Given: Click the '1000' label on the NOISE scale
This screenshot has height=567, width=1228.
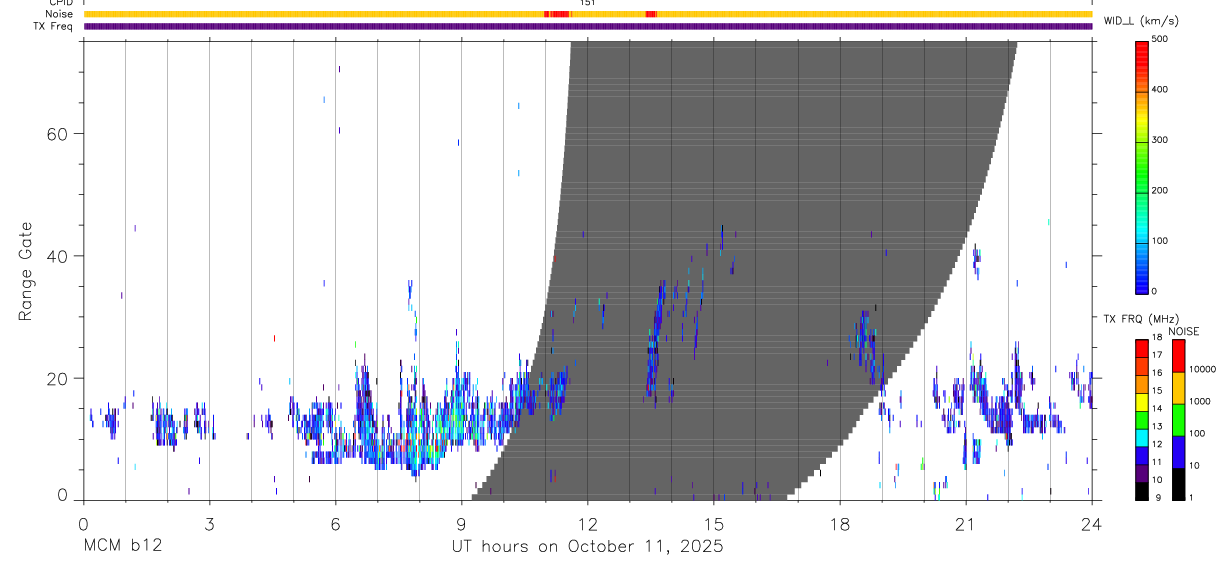Looking at the screenshot, I should [x=1201, y=401].
